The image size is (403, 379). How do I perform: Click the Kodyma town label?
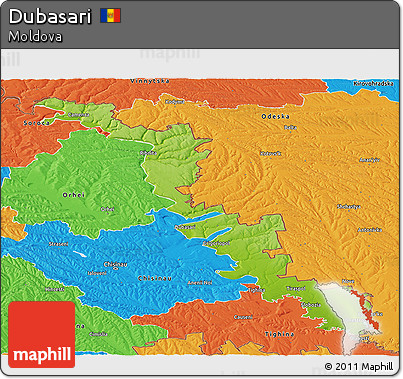175,102
